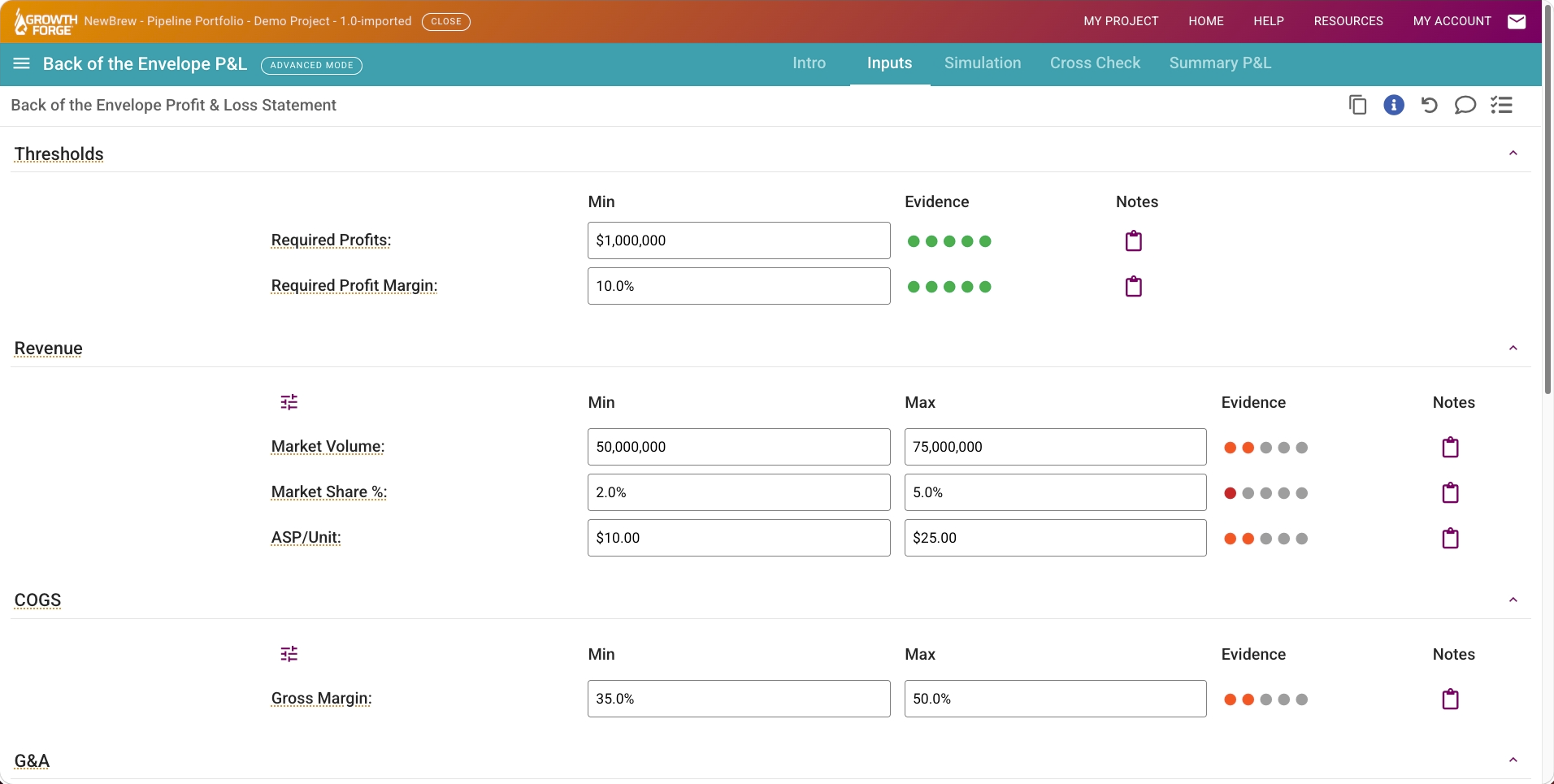Open notes clipboard for Market Volume
This screenshot has width=1554, height=784.
tap(1451, 447)
